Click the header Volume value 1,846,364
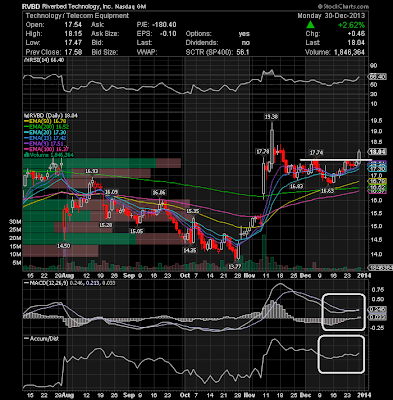Image resolution: width=393 pixels, height=400 pixels. (349, 52)
